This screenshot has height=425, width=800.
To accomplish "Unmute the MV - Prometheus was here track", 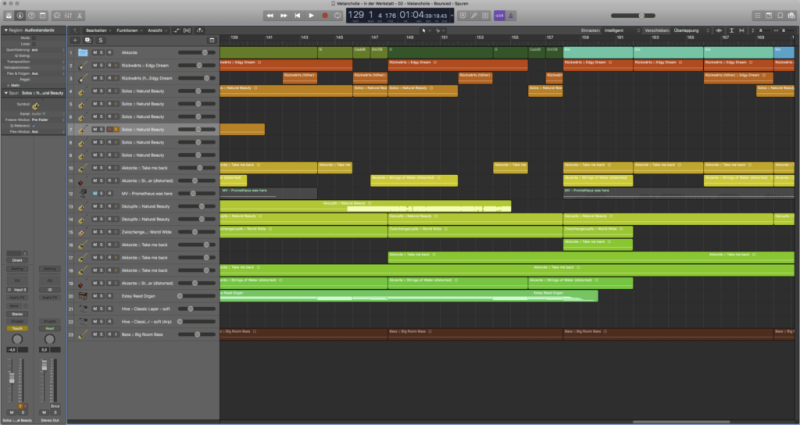I will [94, 193].
